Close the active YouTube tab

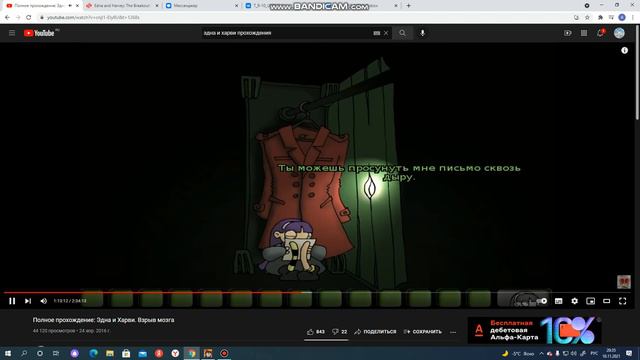pyautogui.click(x=77, y=6)
